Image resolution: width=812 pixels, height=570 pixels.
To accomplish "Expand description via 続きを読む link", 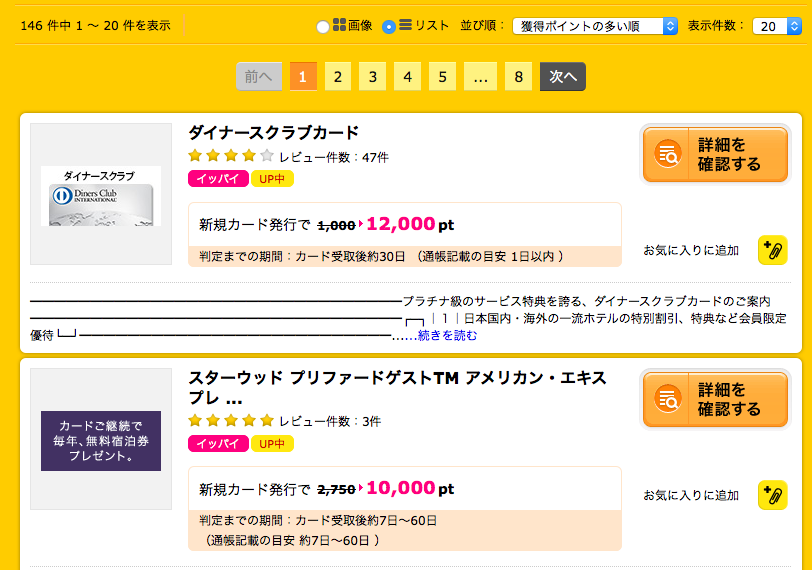I will (447, 335).
